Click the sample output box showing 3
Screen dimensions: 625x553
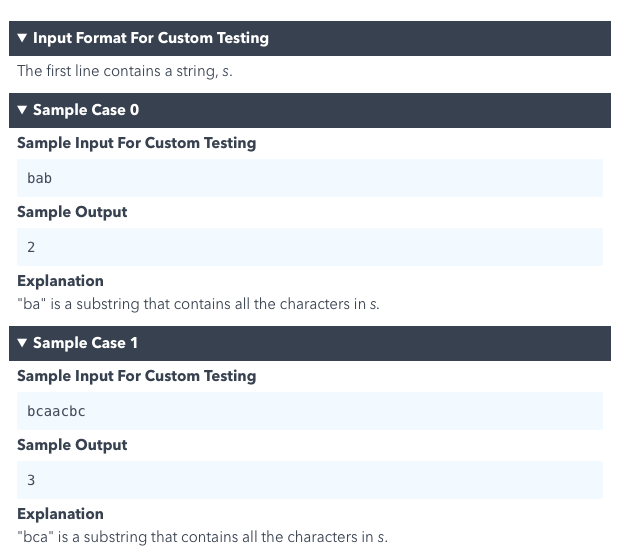pos(310,480)
